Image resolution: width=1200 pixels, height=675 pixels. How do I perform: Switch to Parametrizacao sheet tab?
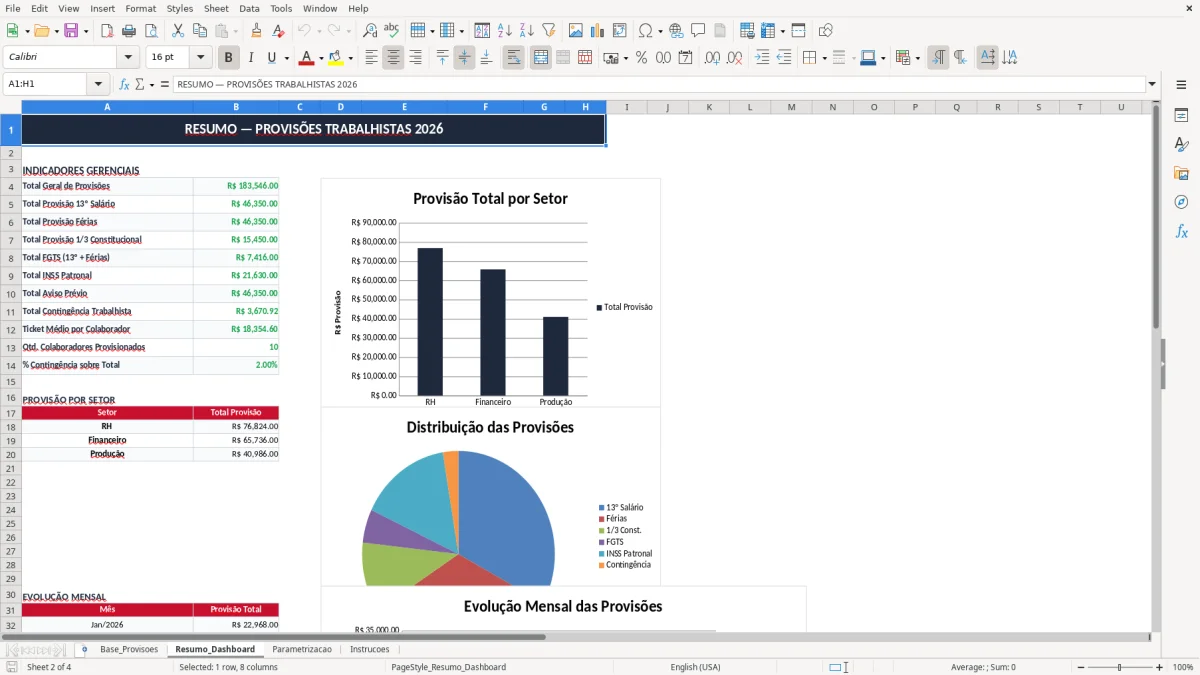302,649
